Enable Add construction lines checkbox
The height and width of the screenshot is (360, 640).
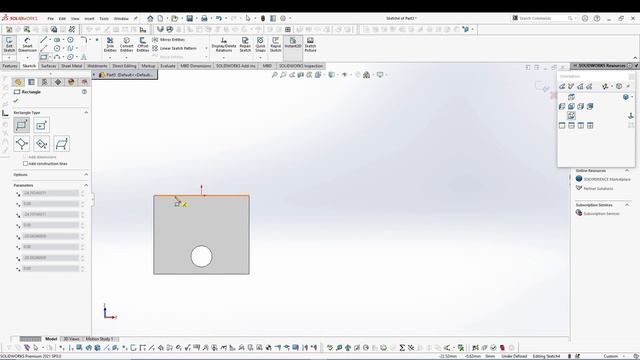pos(25,164)
